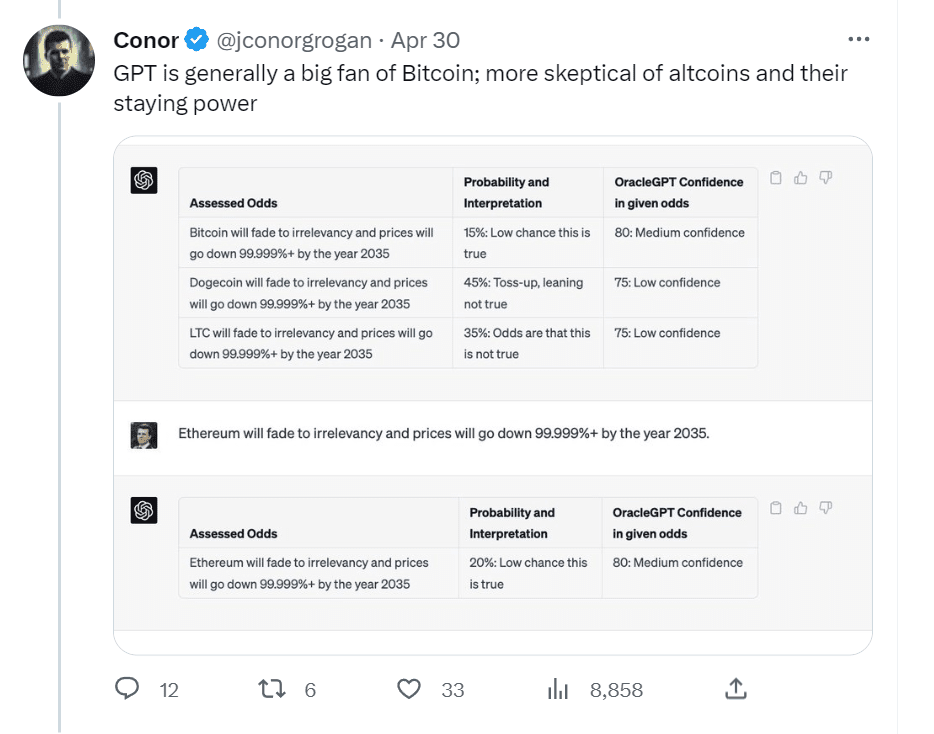Click the display name Conor
Viewport: 934px width, 734px height.
[x=144, y=40]
